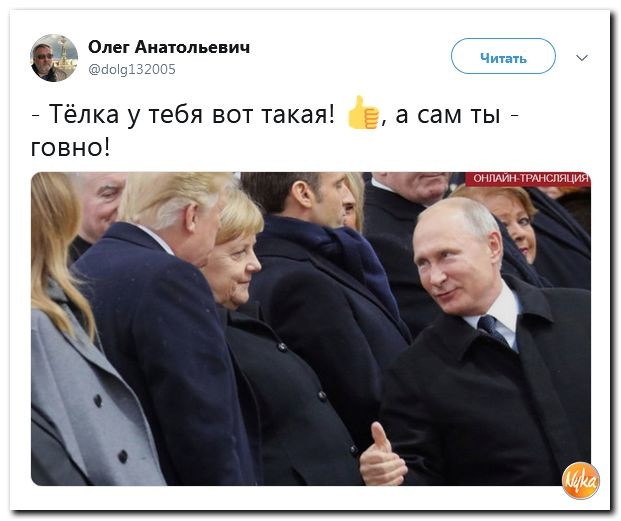This screenshot has width=621, height=521.
Task: Click the thumbs-up emoji in the tweet
Action: click(363, 113)
